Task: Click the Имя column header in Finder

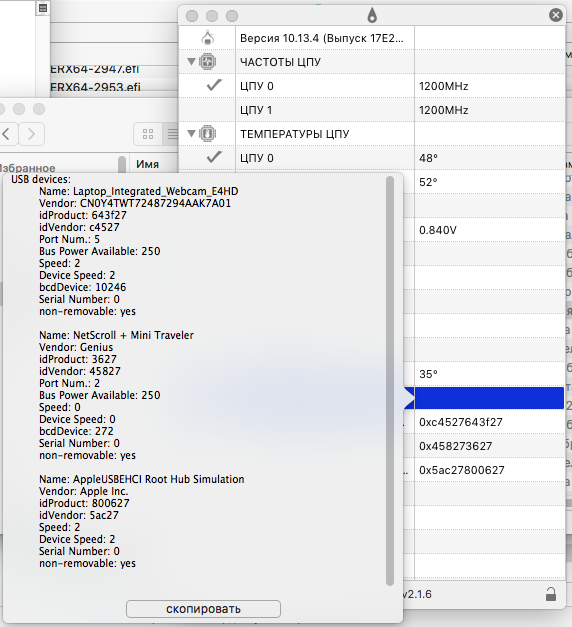Action: [148, 164]
